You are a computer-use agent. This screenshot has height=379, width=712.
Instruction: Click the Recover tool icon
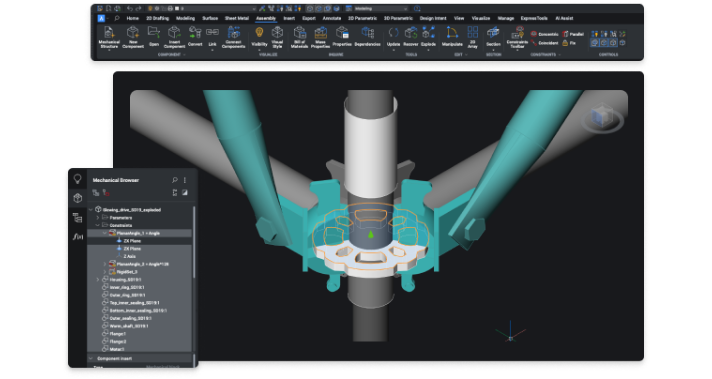click(410, 33)
